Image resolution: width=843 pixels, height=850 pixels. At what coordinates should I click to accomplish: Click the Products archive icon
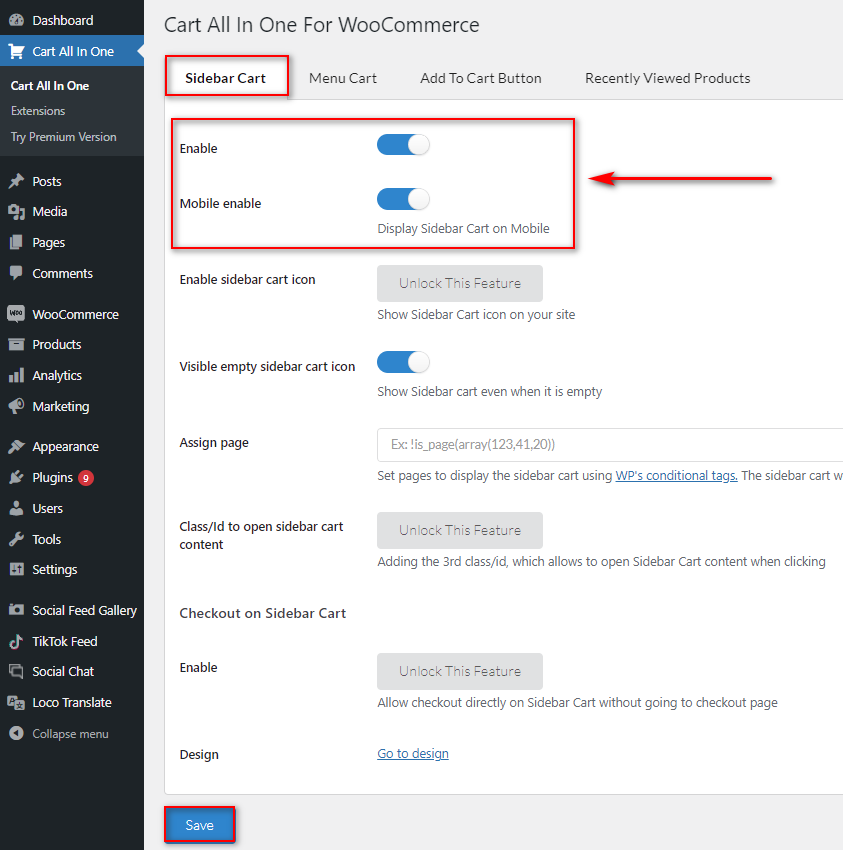[16, 344]
